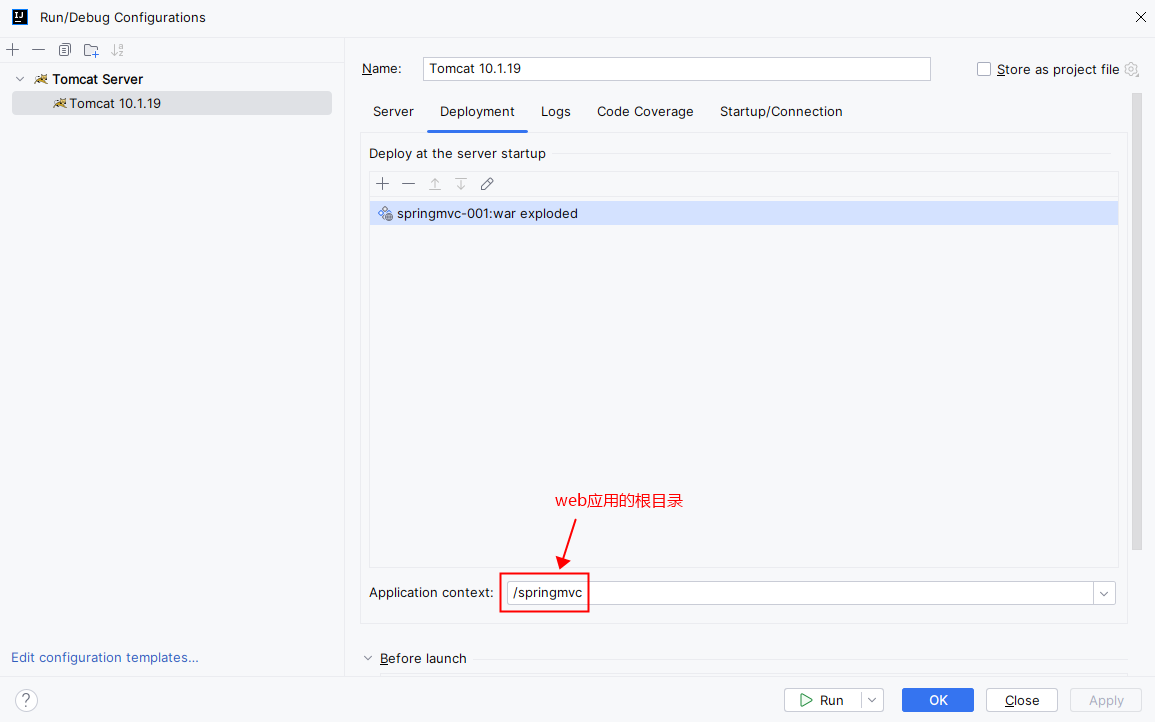Move the artifact up in the deploy list
Screen dimensions: 1155x722
click(x=435, y=183)
